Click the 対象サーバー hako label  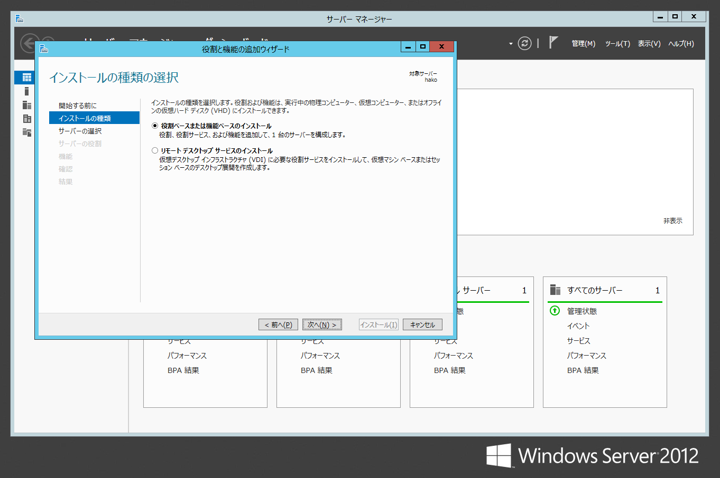click(423, 76)
